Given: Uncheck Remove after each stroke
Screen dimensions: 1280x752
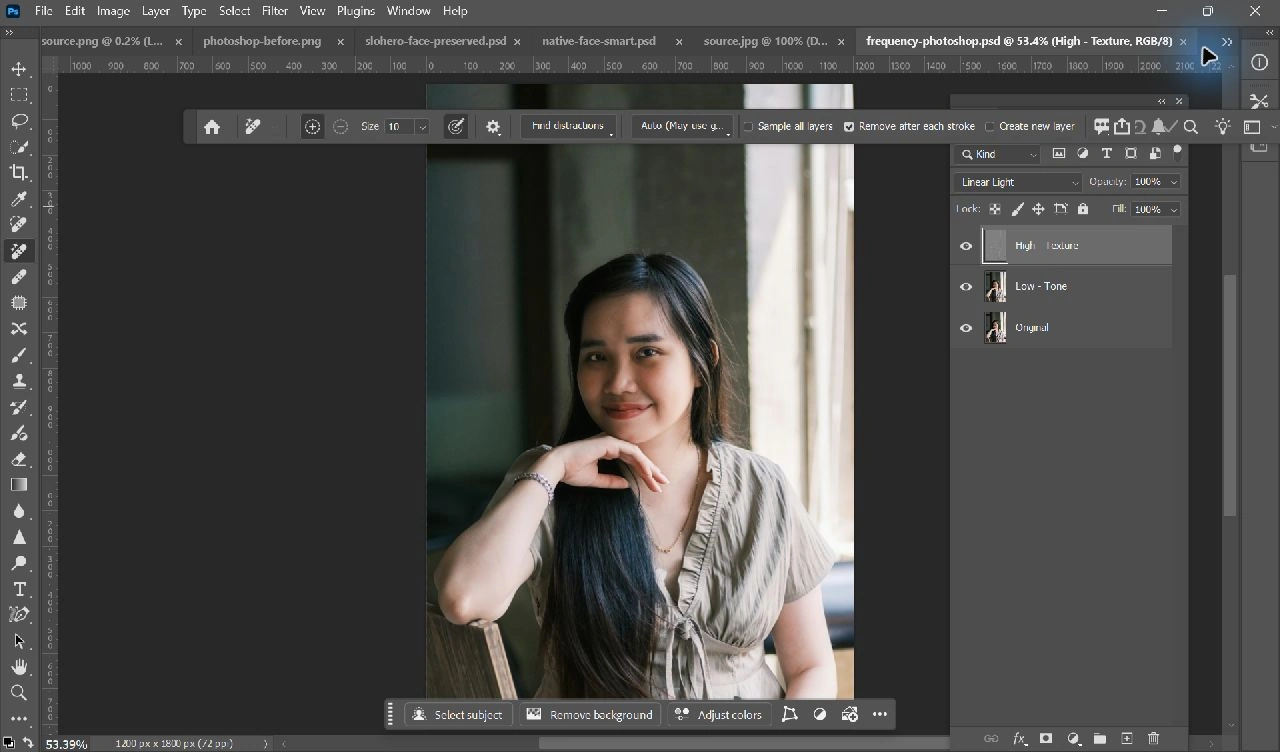Looking at the screenshot, I should coord(849,127).
